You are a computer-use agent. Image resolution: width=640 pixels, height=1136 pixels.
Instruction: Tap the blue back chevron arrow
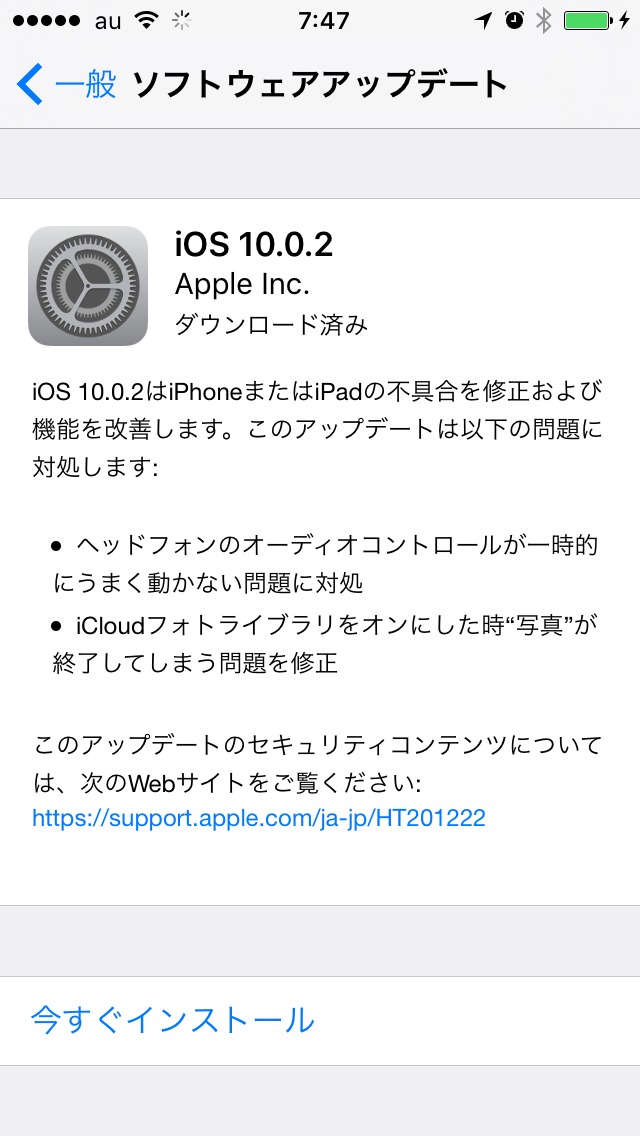click(x=30, y=84)
